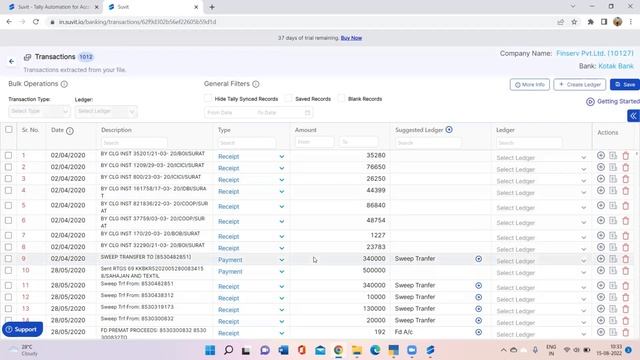Click the Amount From filter field
This screenshot has width=640, height=360.
[314, 142]
